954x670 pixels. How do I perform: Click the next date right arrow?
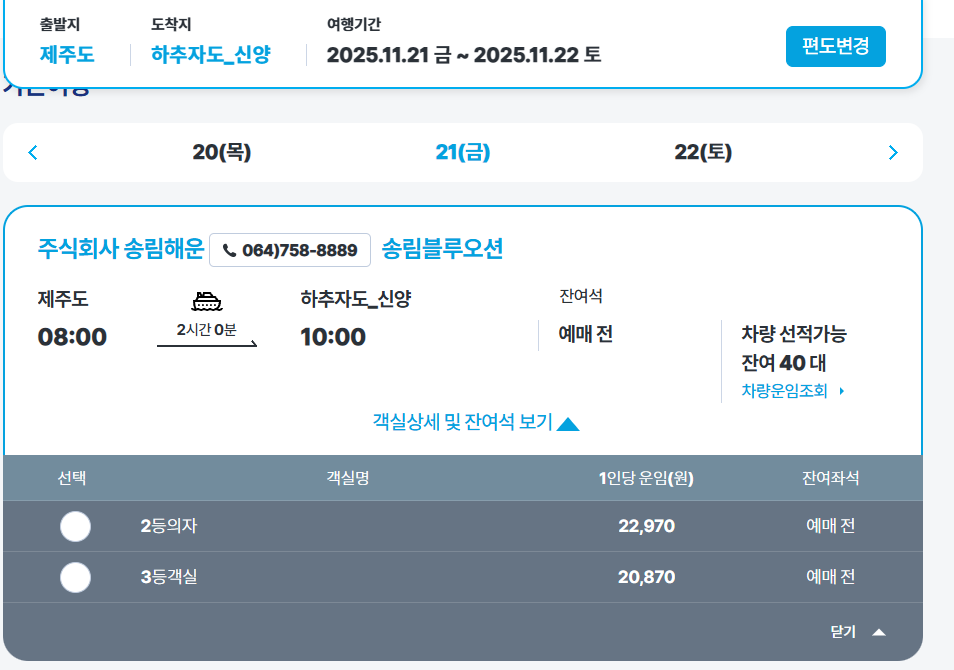tap(893, 153)
